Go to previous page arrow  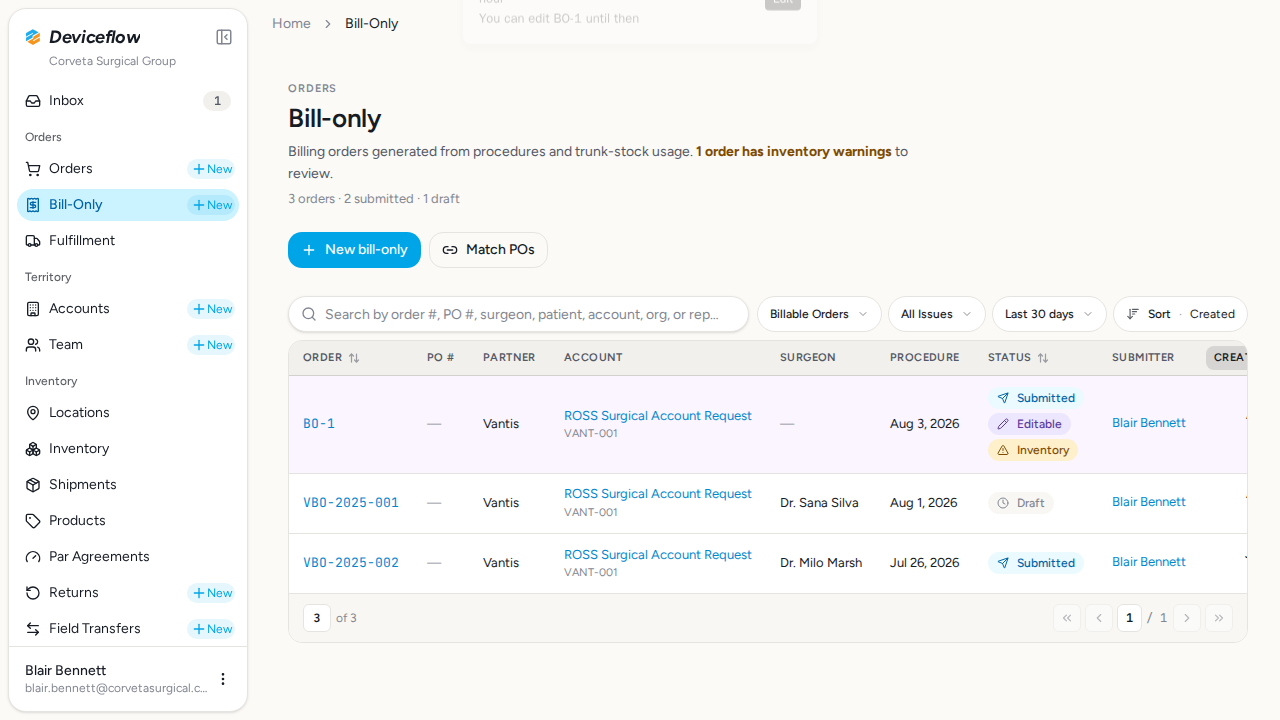point(1099,618)
